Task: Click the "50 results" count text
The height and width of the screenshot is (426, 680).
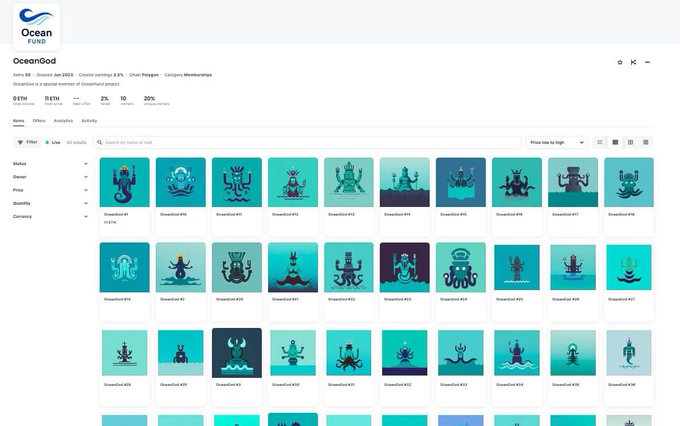Action: coord(76,142)
